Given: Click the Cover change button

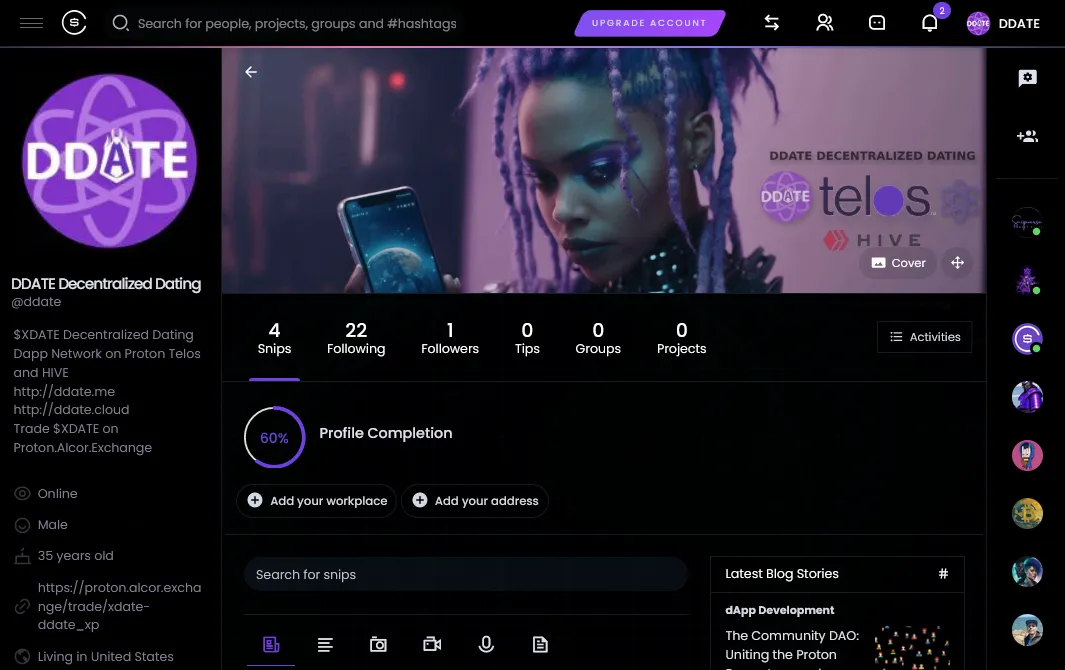Looking at the screenshot, I should [x=898, y=263].
